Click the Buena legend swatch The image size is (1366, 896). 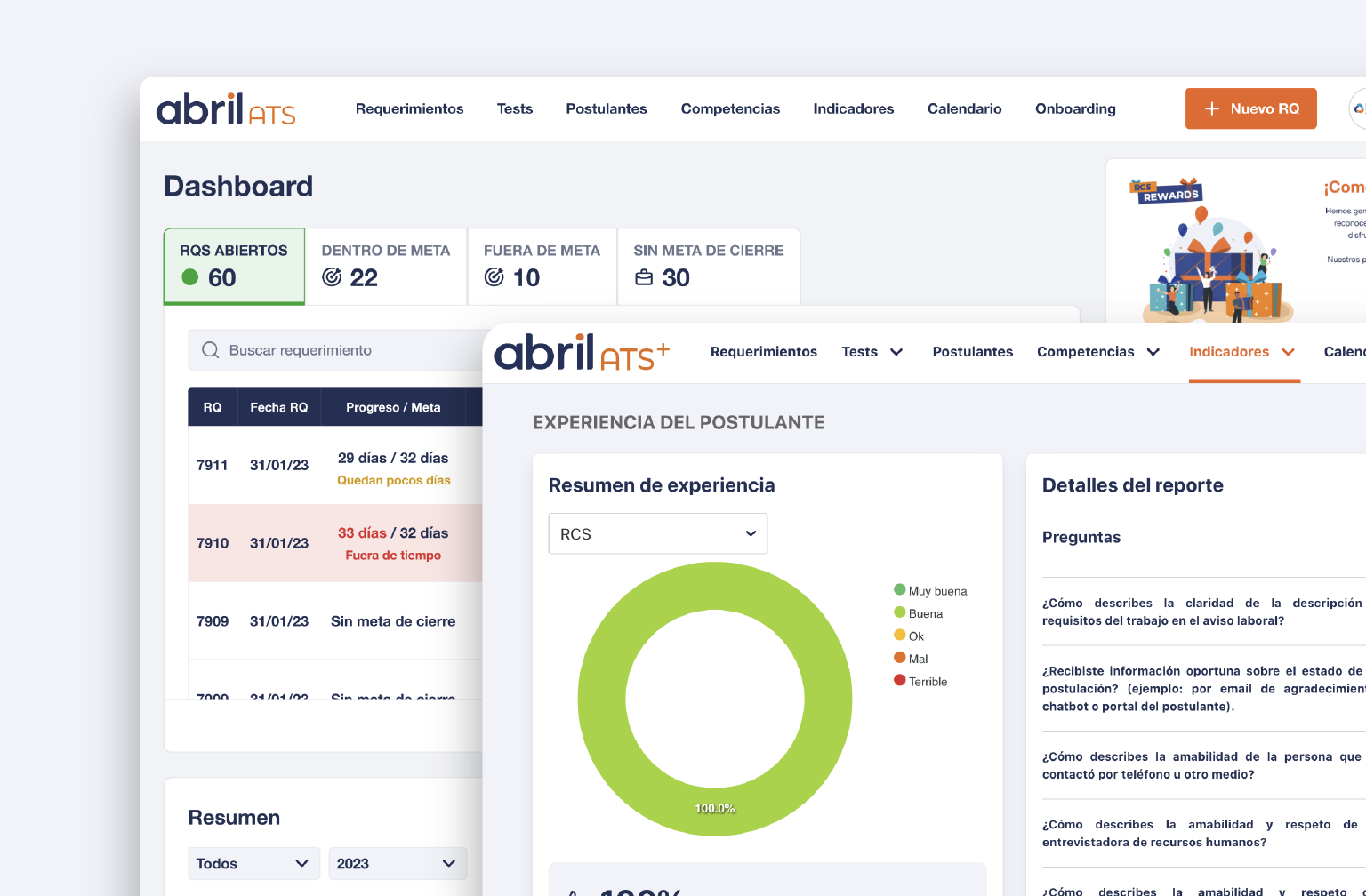pyautogui.click(x=900, y=612)
